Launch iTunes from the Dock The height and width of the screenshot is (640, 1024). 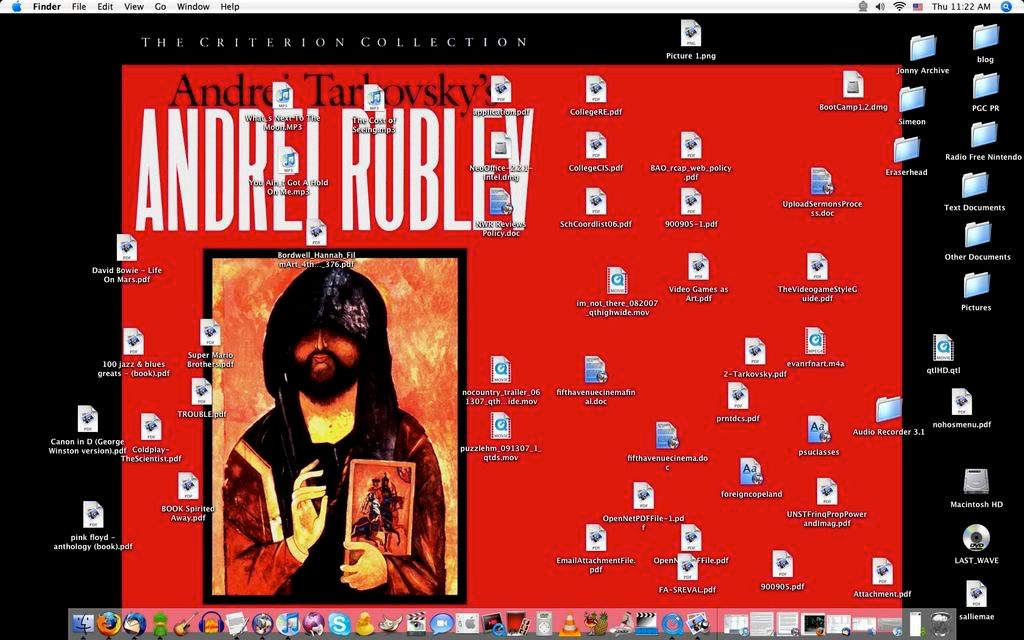[288, 624]
